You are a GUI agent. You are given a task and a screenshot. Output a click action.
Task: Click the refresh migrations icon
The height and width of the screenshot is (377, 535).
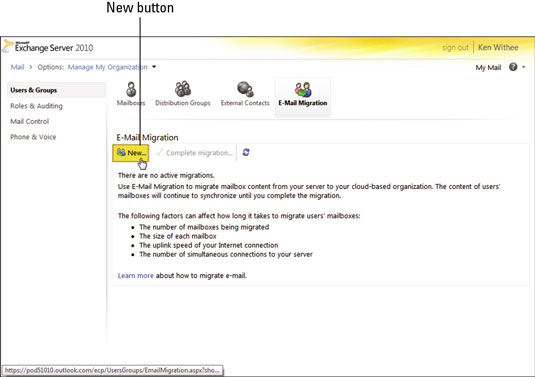[x=246, y=153]
